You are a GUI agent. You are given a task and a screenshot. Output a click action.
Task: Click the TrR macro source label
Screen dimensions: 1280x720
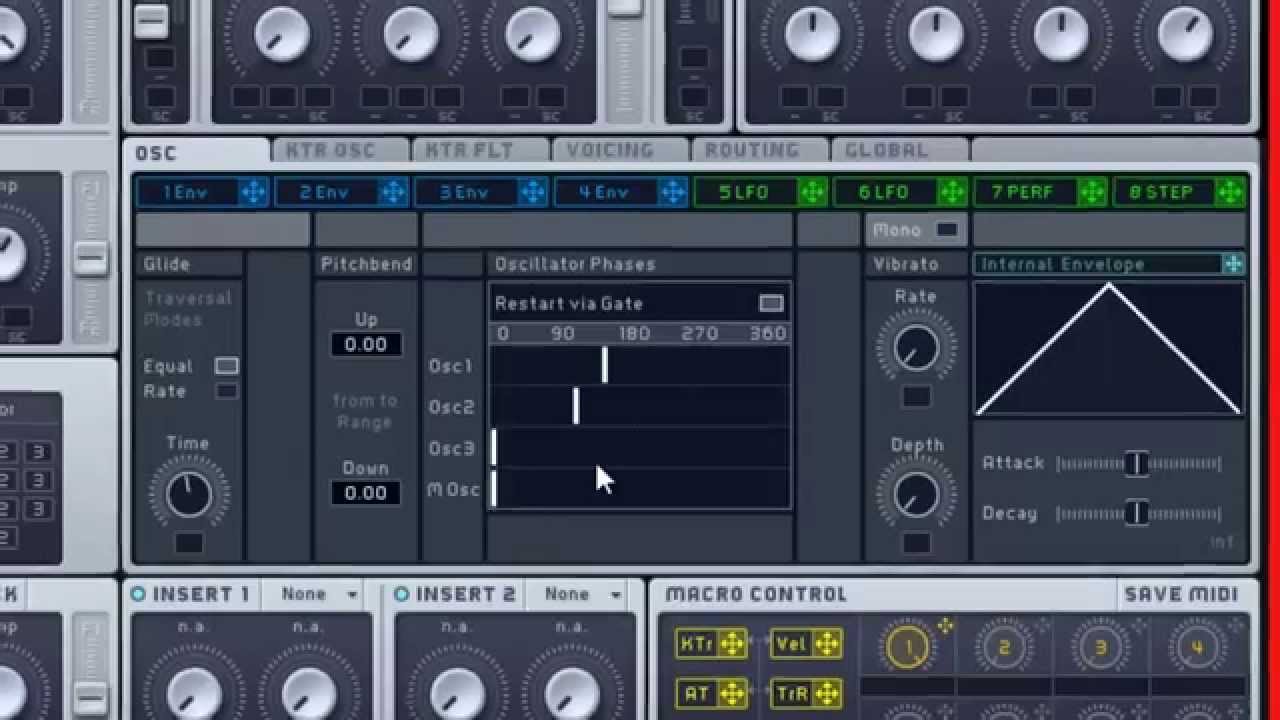pos(792,692)
